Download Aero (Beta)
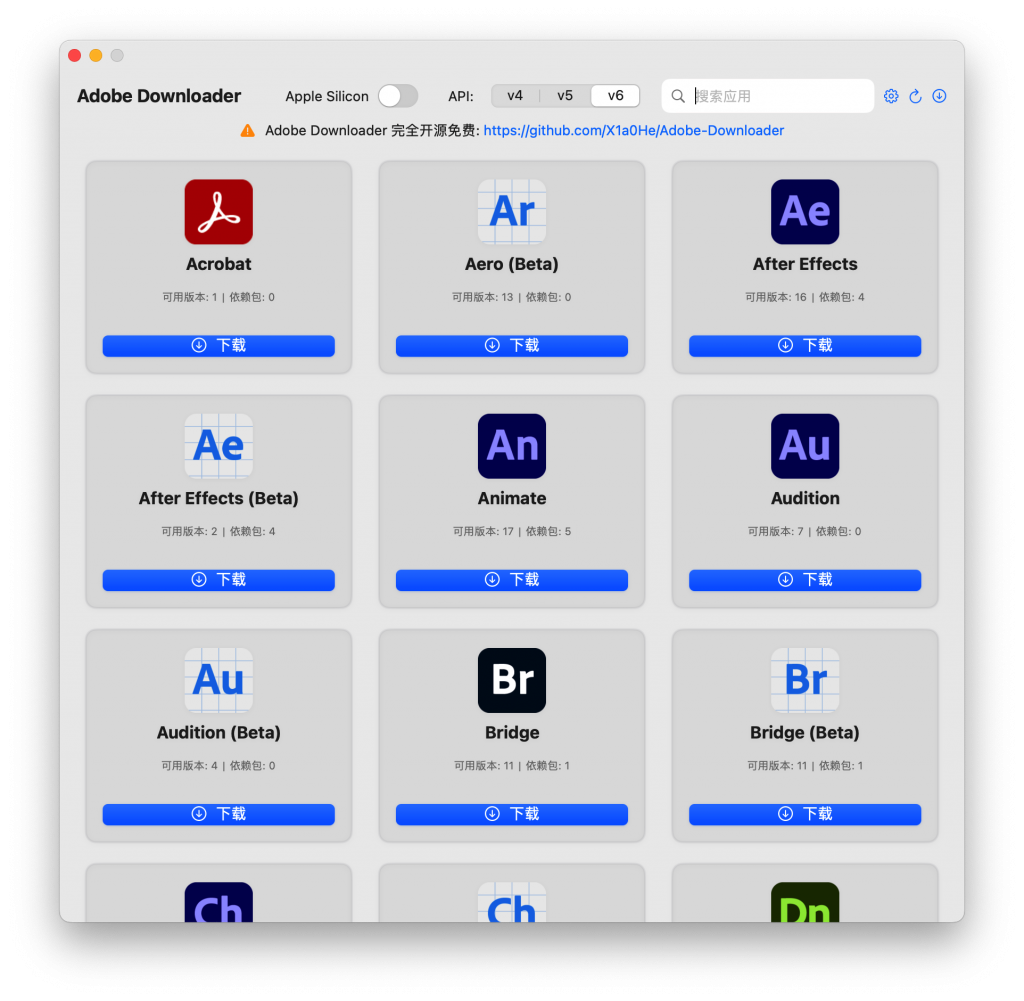This screenshot has width=1024, height=1001. tap(511, 345)
